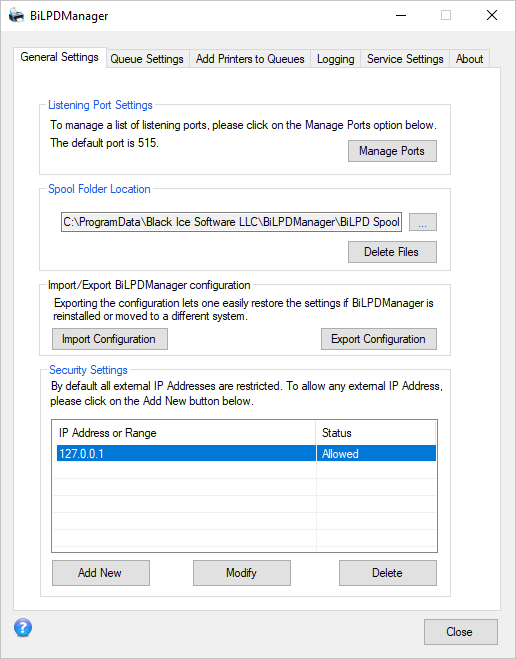Click the blue help question mark icon
The image size is (516, 659).
click(x=23, y=628)
